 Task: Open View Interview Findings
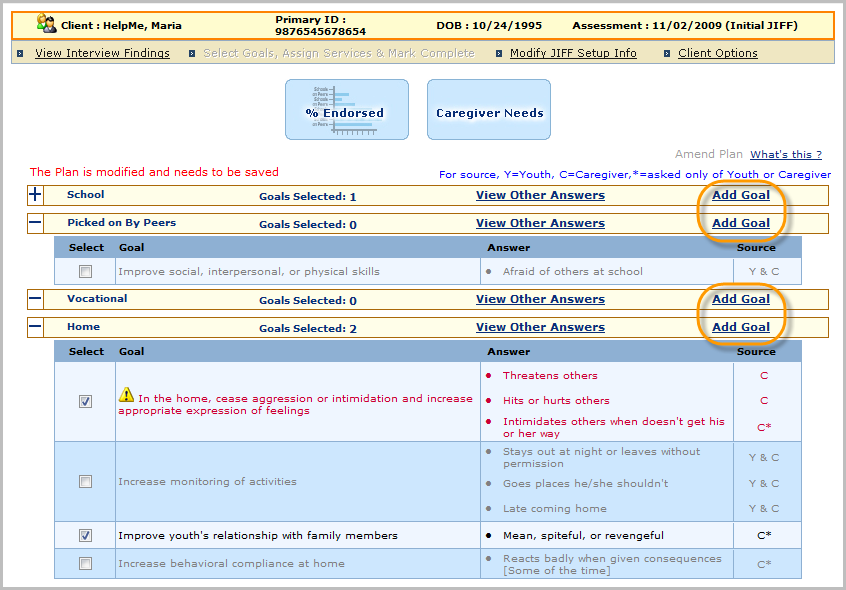coord(103,53)
